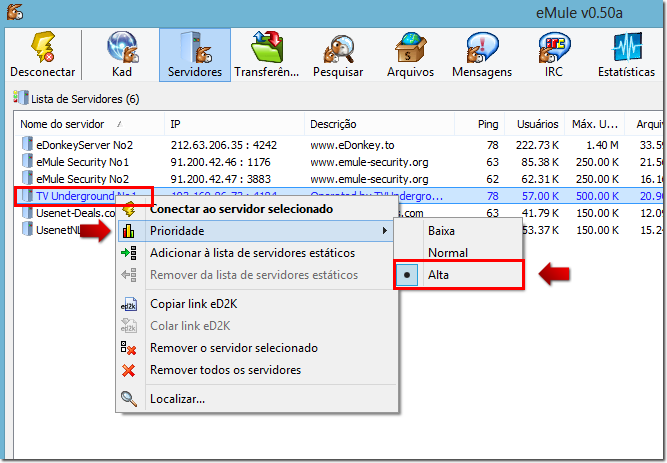
Task: Choose Conectar ao servidor selecionado
Action: click(258, 209)
